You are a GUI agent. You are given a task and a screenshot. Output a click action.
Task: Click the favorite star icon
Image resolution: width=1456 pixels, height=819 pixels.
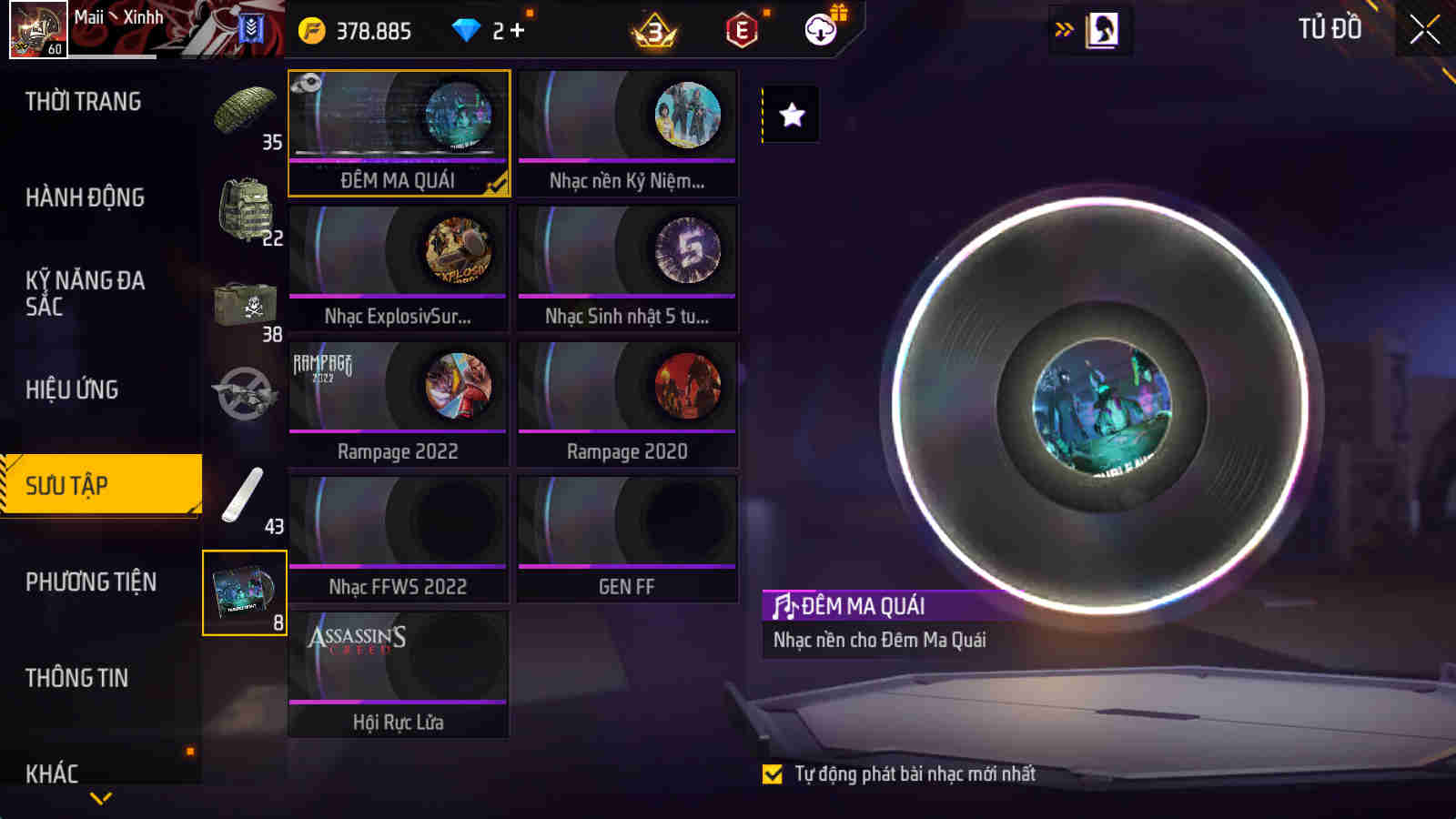792,115
